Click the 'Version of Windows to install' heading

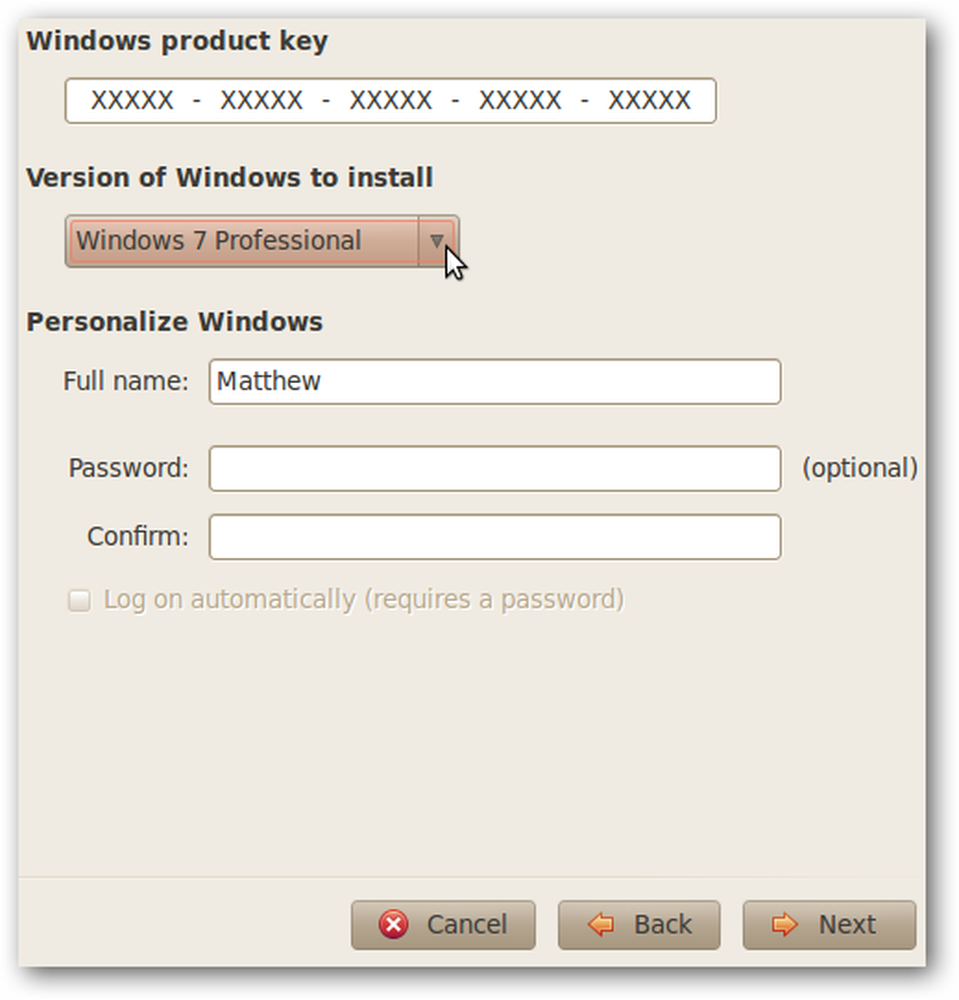230,177
